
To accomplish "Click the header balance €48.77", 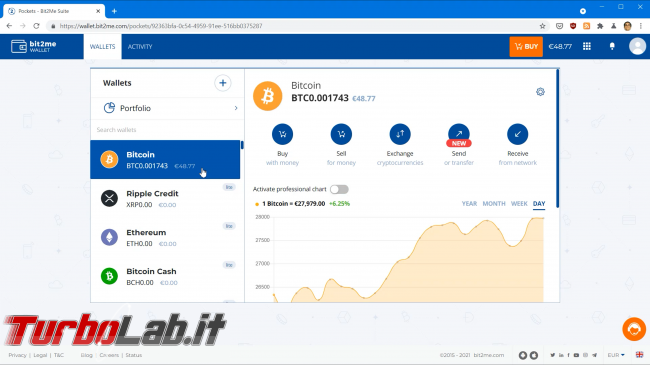I will [560, 46].
